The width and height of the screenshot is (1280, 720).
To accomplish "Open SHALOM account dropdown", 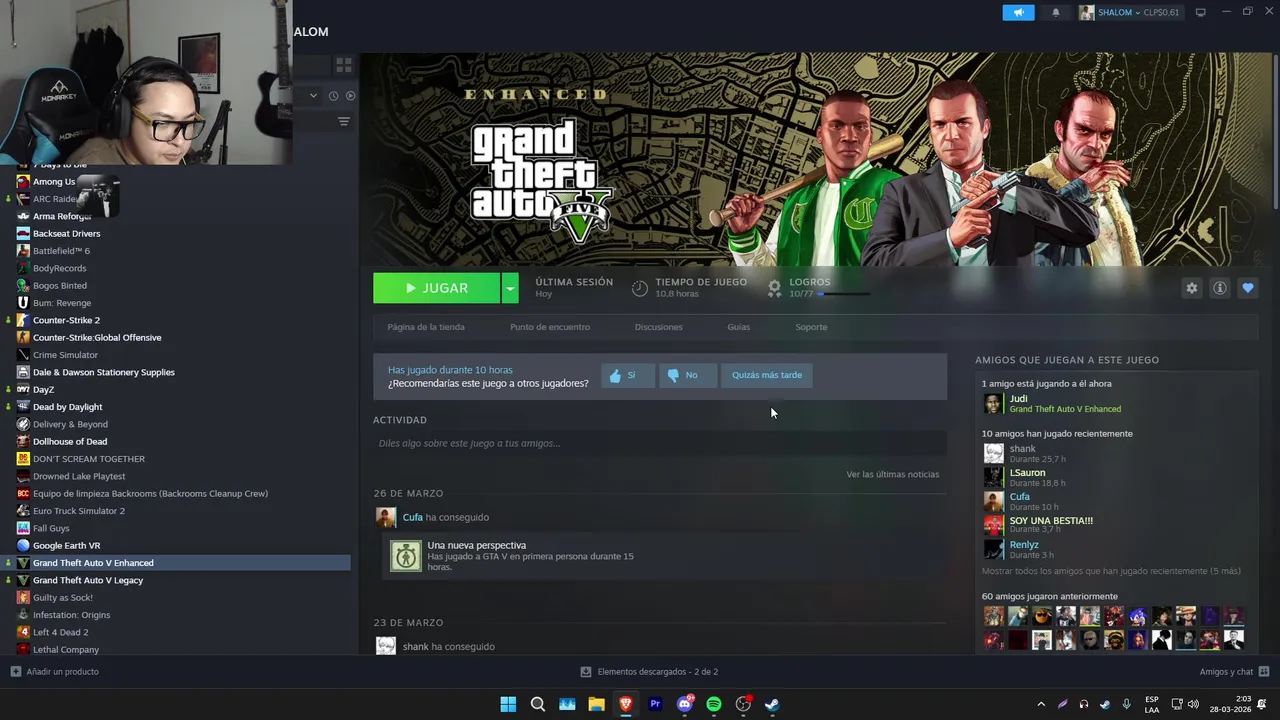I will 1129,12.
